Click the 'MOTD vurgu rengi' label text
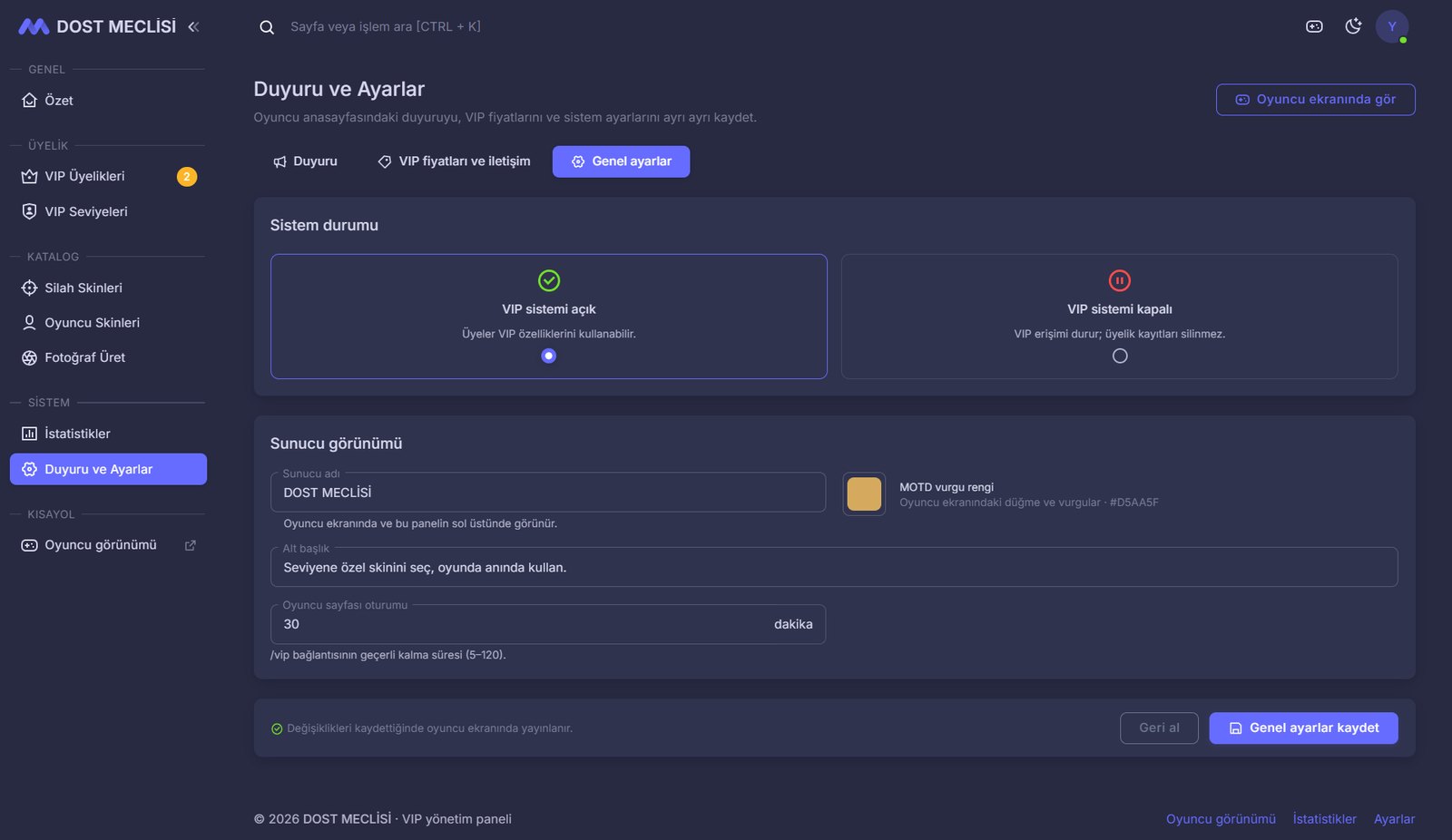The height and width of the screenshot is (840, 1452). pyautogui.click(x=947, y=487)
